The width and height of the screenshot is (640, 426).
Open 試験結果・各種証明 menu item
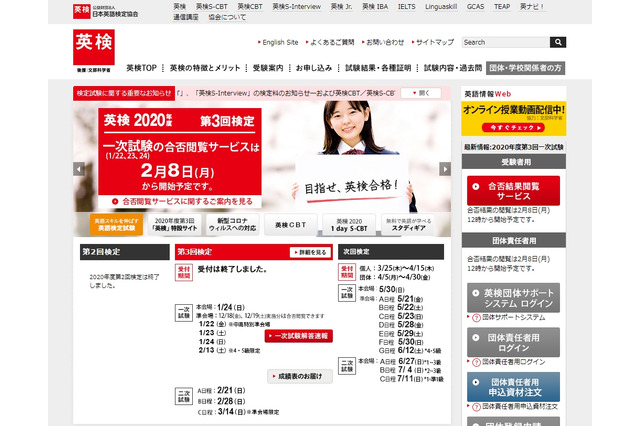point(378,68)
